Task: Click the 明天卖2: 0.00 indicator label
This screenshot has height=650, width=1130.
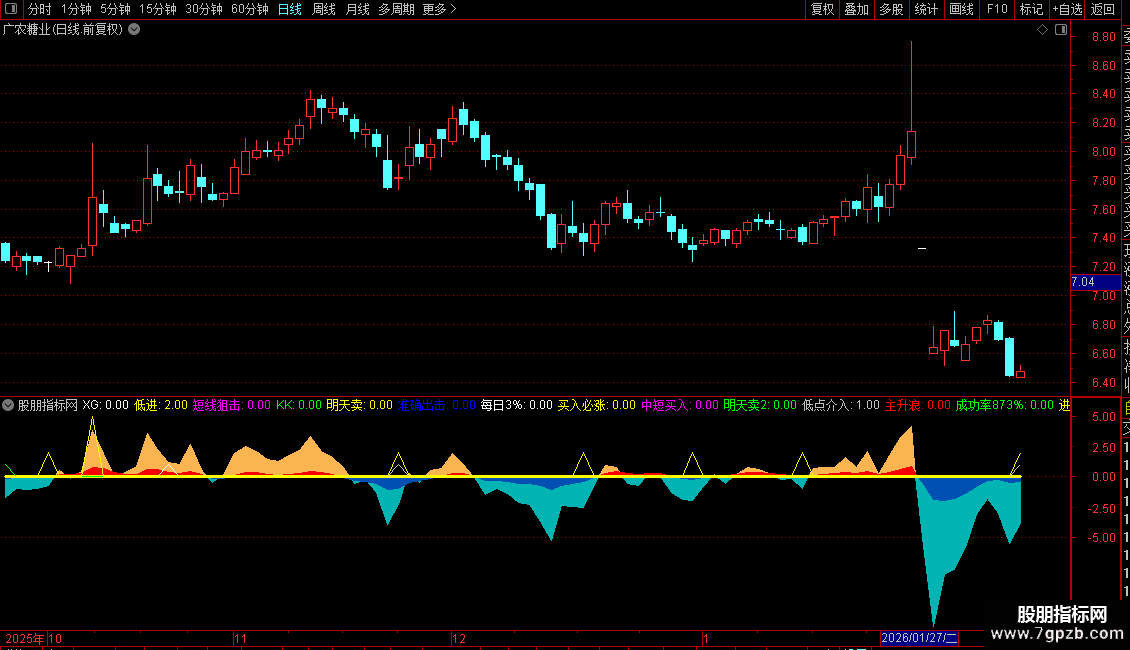Action: click(x=760, y=405)
